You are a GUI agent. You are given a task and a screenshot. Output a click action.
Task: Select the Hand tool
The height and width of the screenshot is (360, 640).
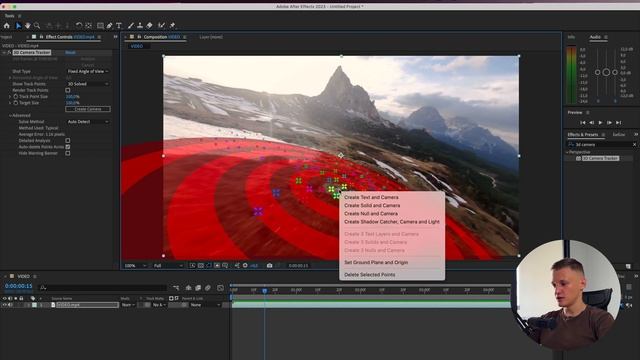(27, 26)
